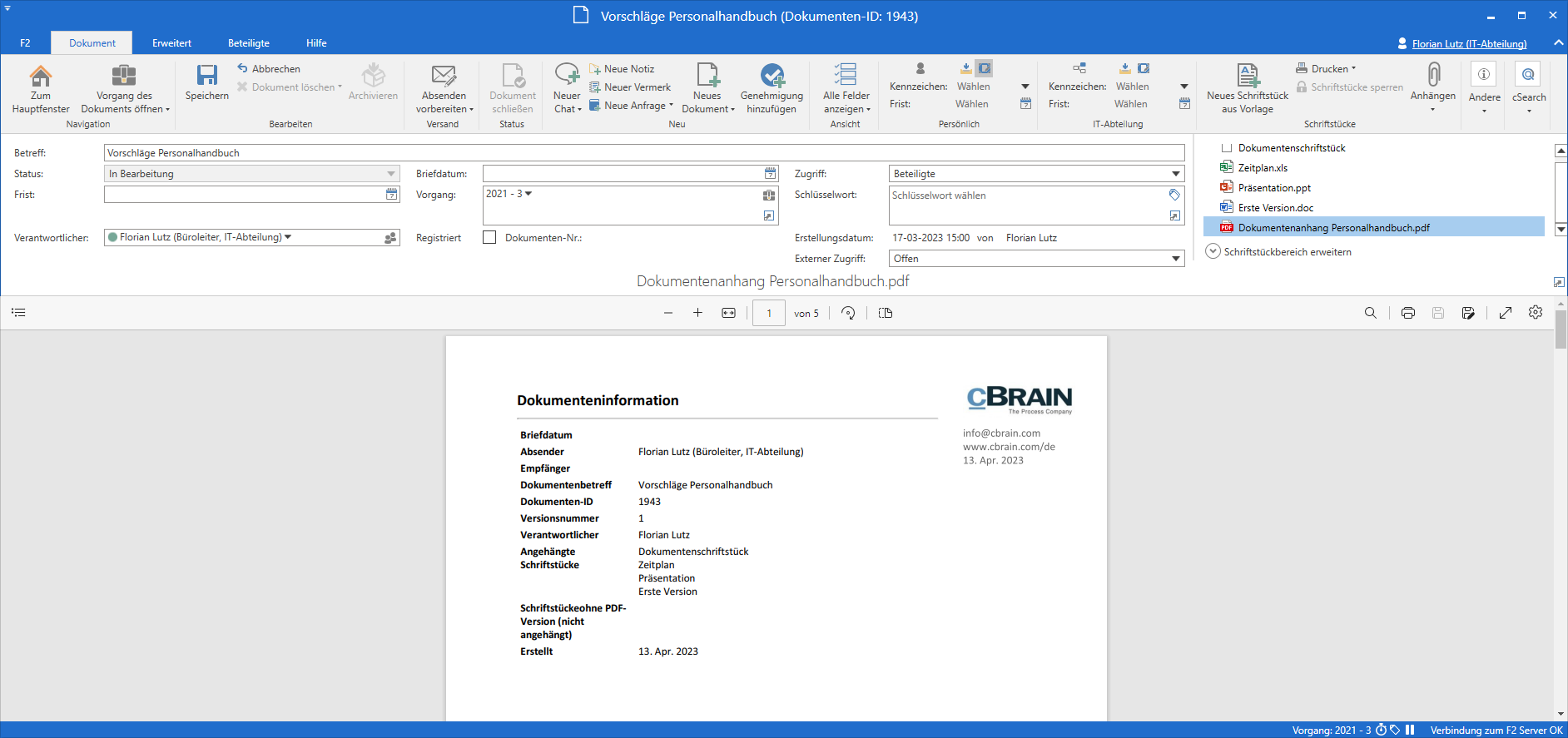
Task: Expand the Externer Zugriff dropdown
Action: [1175, 259]
